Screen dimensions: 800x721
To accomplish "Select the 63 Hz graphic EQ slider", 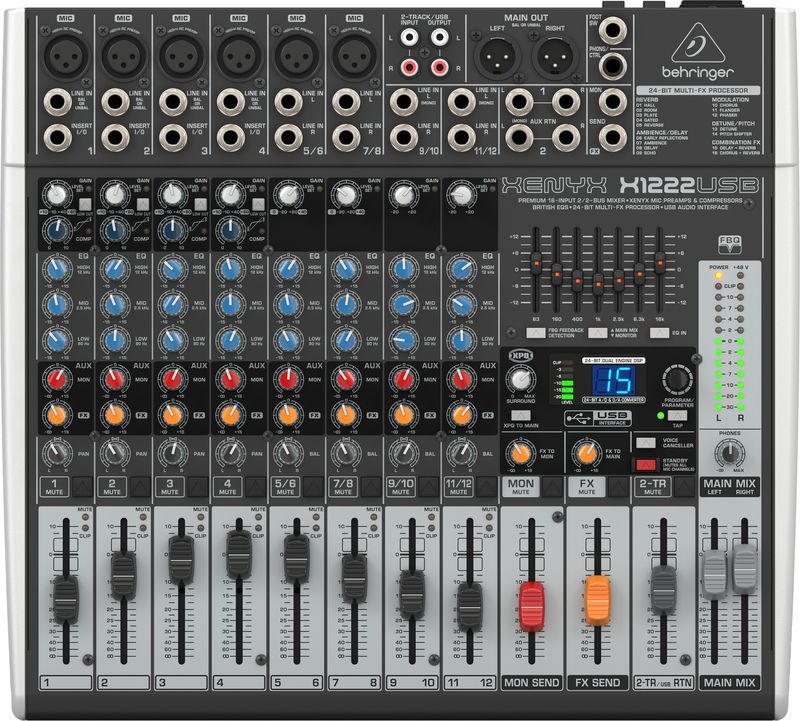I will pos(536,264).
